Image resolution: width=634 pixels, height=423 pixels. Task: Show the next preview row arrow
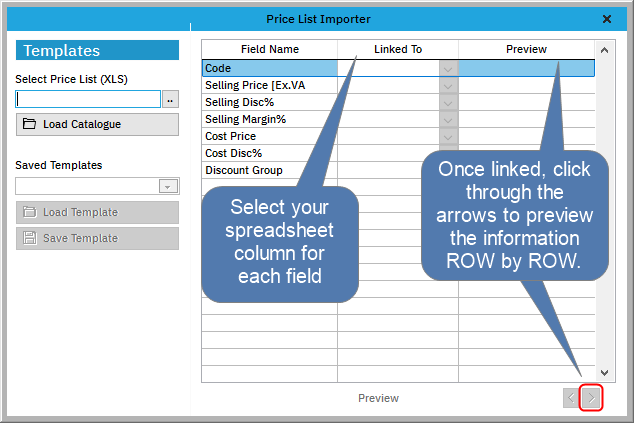[591, 398]
